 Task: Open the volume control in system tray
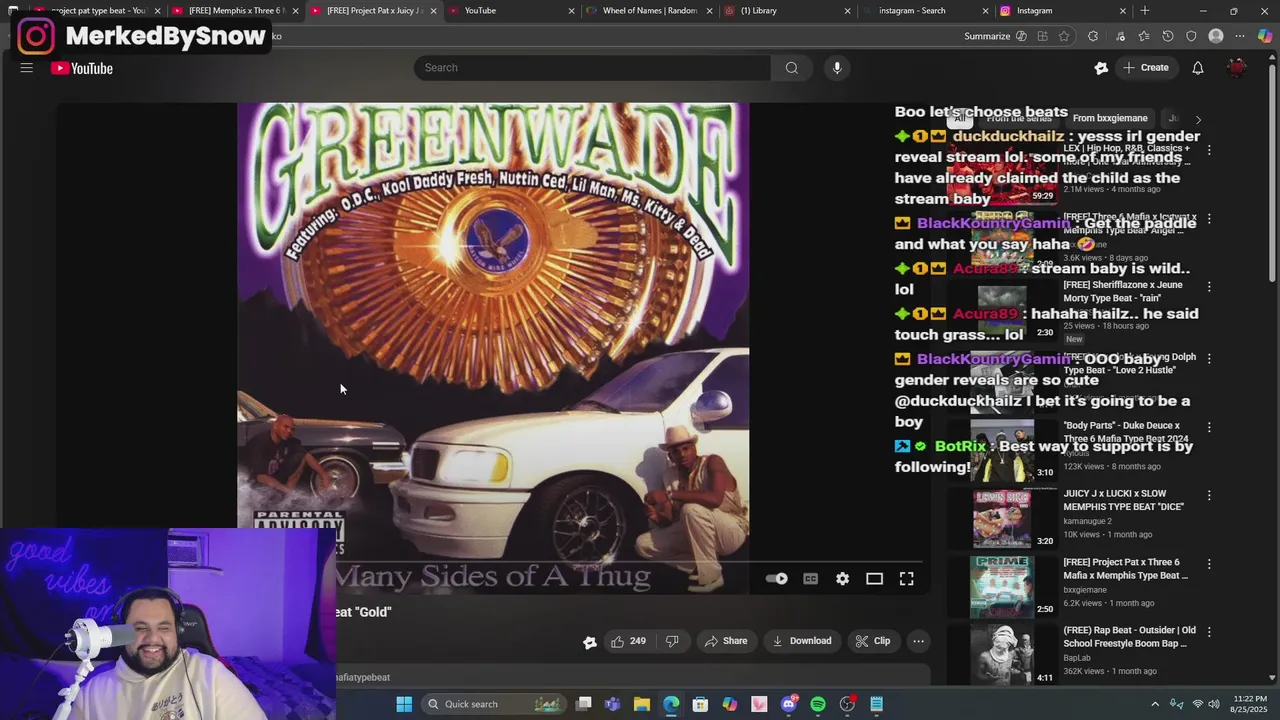(x=1214, y=704)
